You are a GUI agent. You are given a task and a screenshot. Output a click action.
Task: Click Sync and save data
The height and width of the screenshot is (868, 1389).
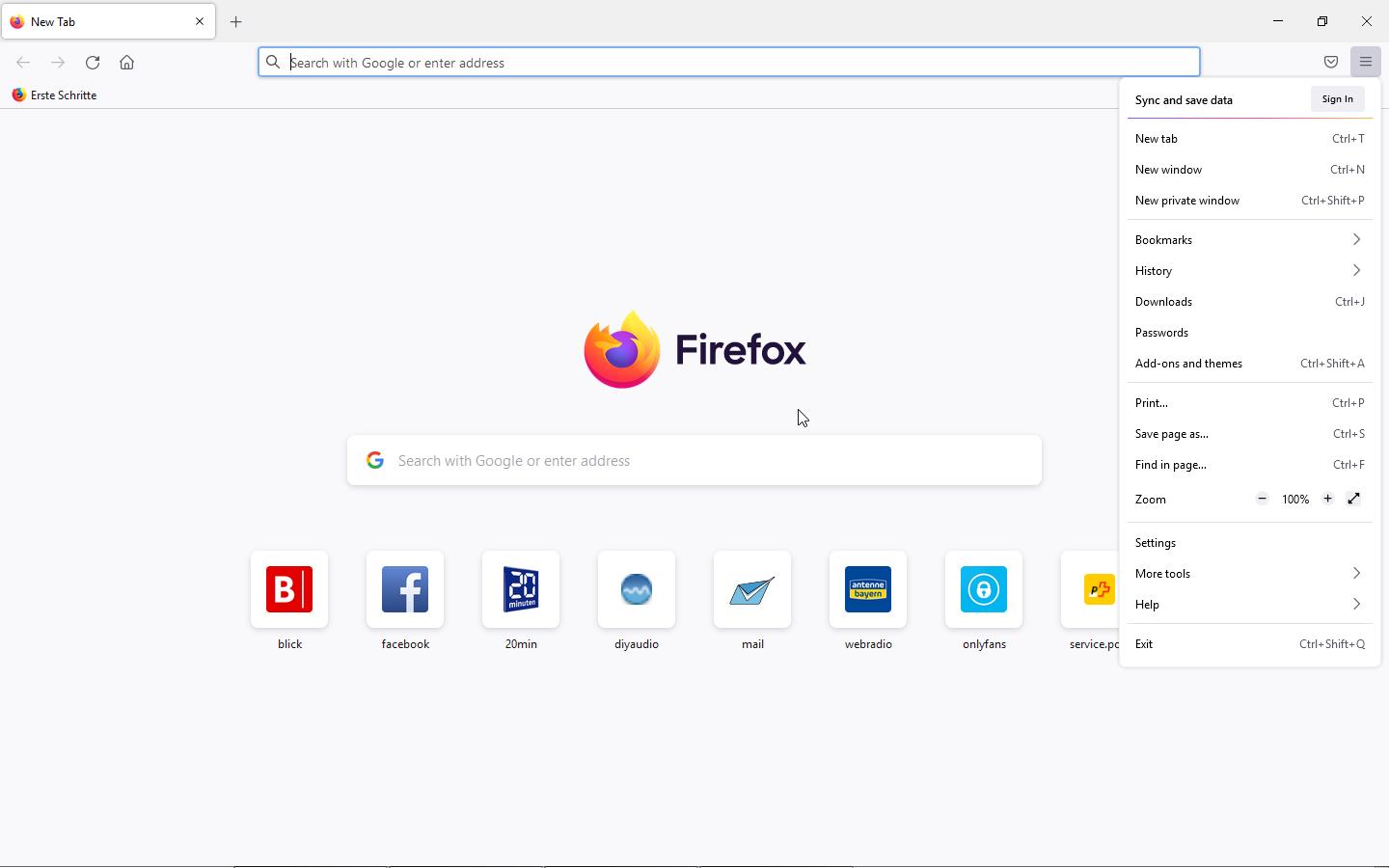1184,100
